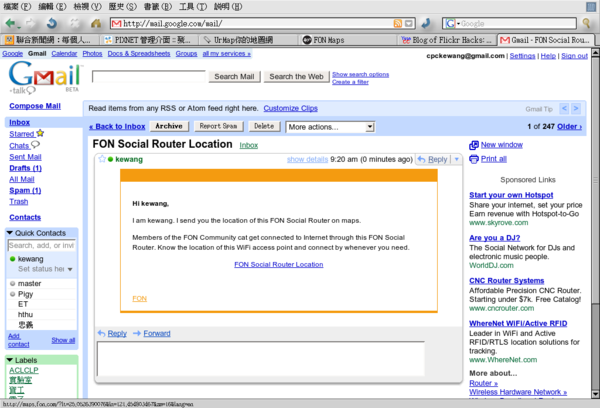The width and height of the screenshot is (600, 408).
Task: Go back to Inbox via Back to Inbox link
Action: coord(117,126)
